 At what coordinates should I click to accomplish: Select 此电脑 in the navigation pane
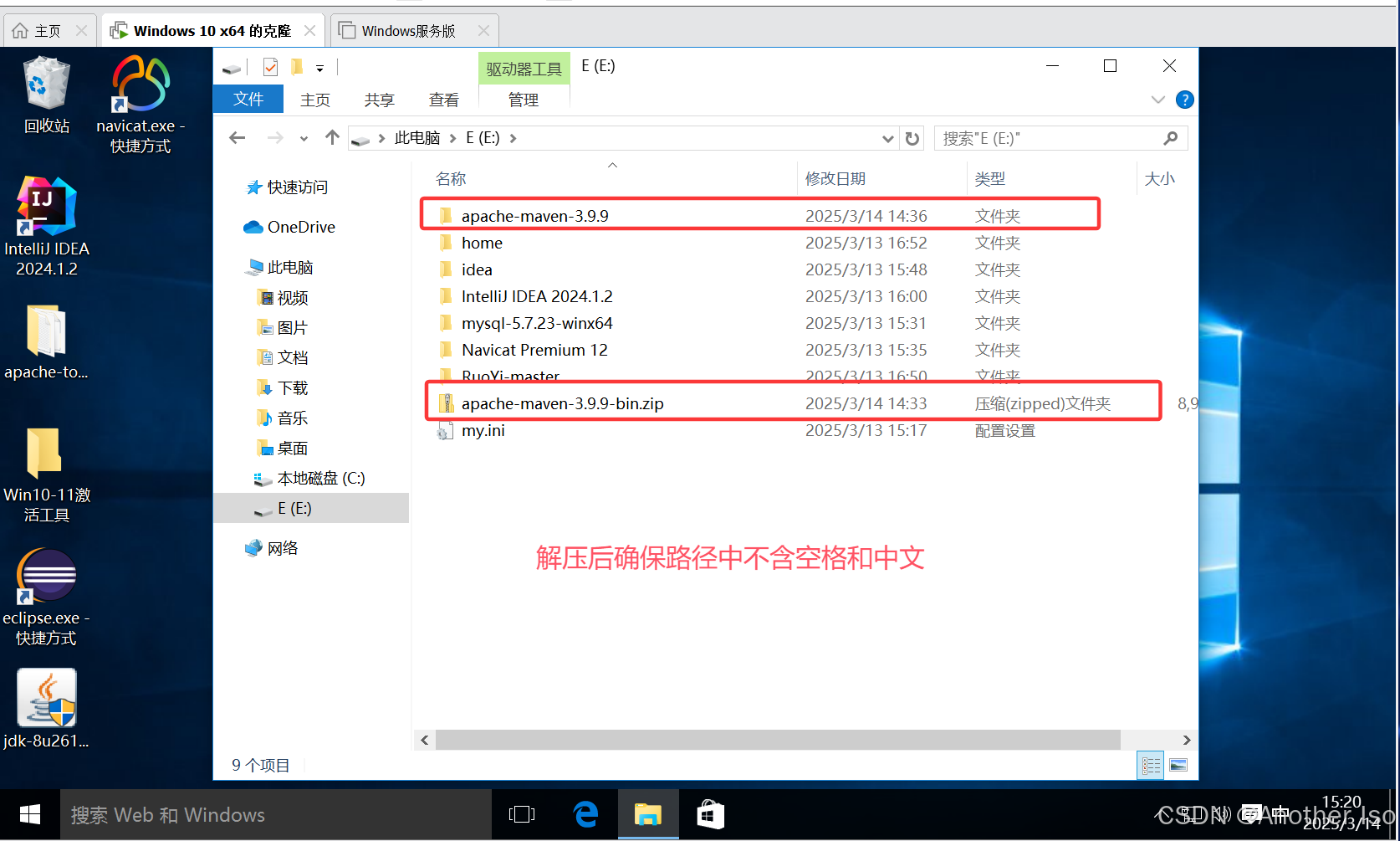(279, 267)
